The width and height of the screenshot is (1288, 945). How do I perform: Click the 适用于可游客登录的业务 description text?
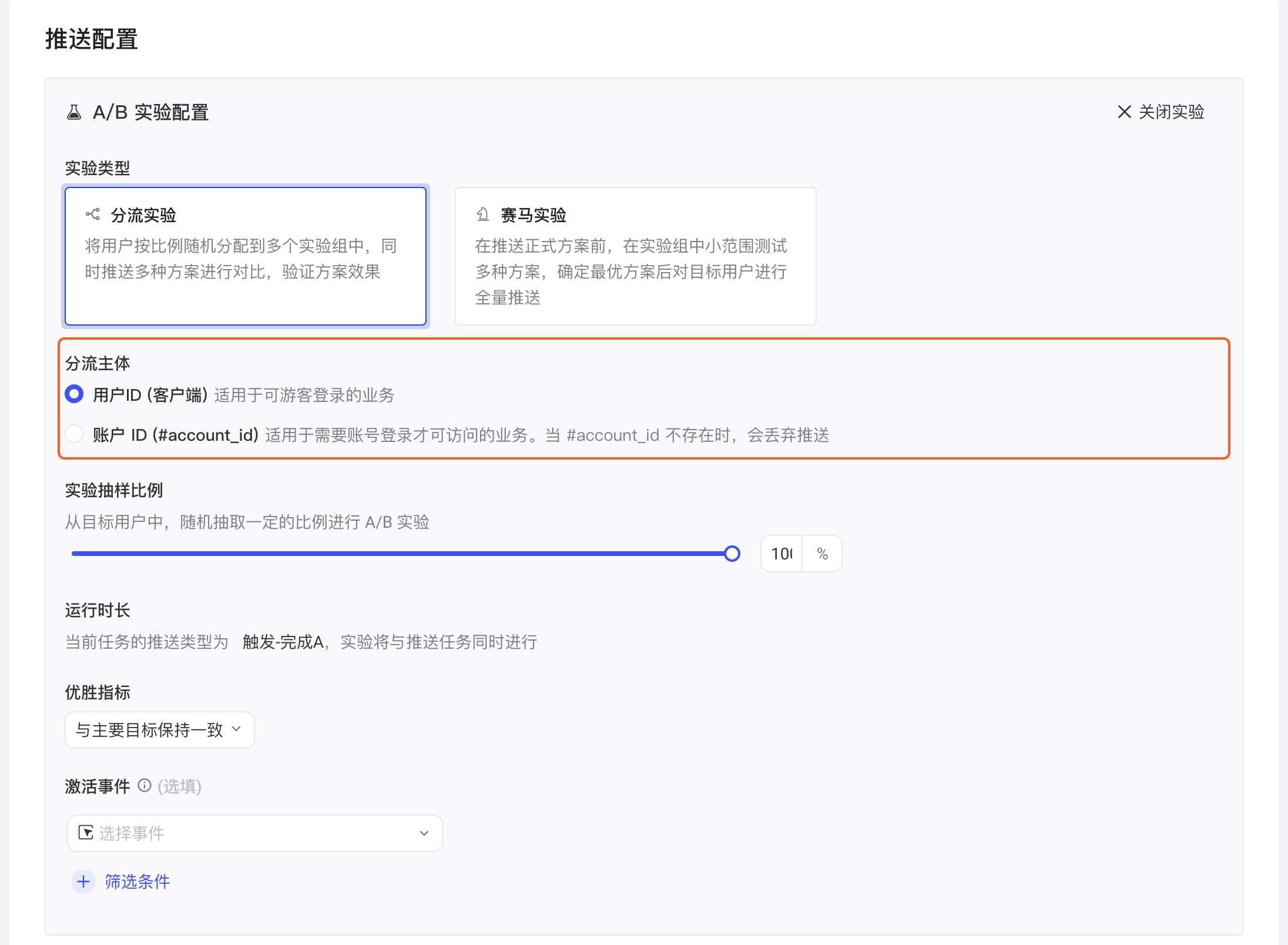coord(304,395)
